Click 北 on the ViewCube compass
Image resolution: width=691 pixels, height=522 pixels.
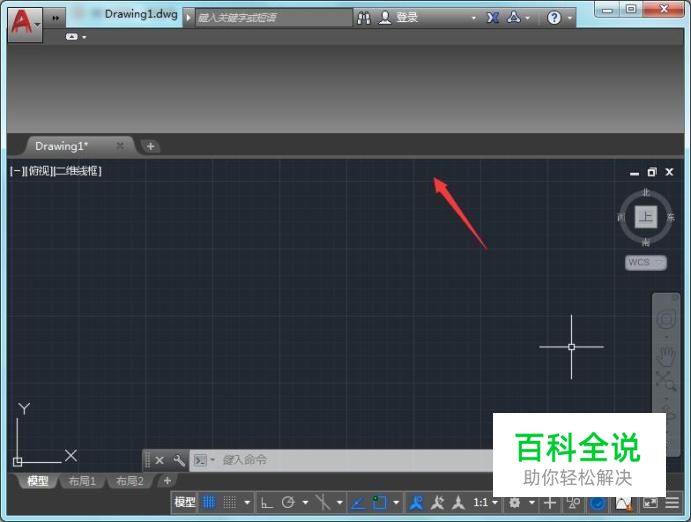(x=646, y=193)
